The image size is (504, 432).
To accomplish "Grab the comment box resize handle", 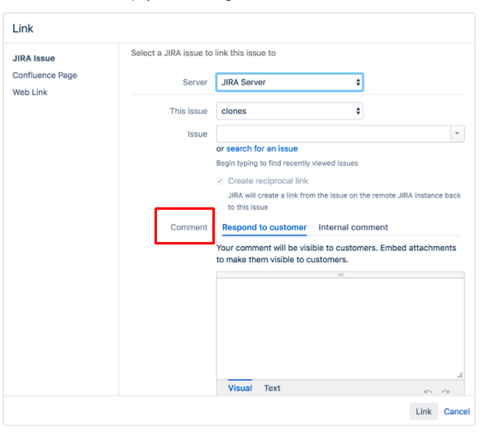I will pos(460,375).
